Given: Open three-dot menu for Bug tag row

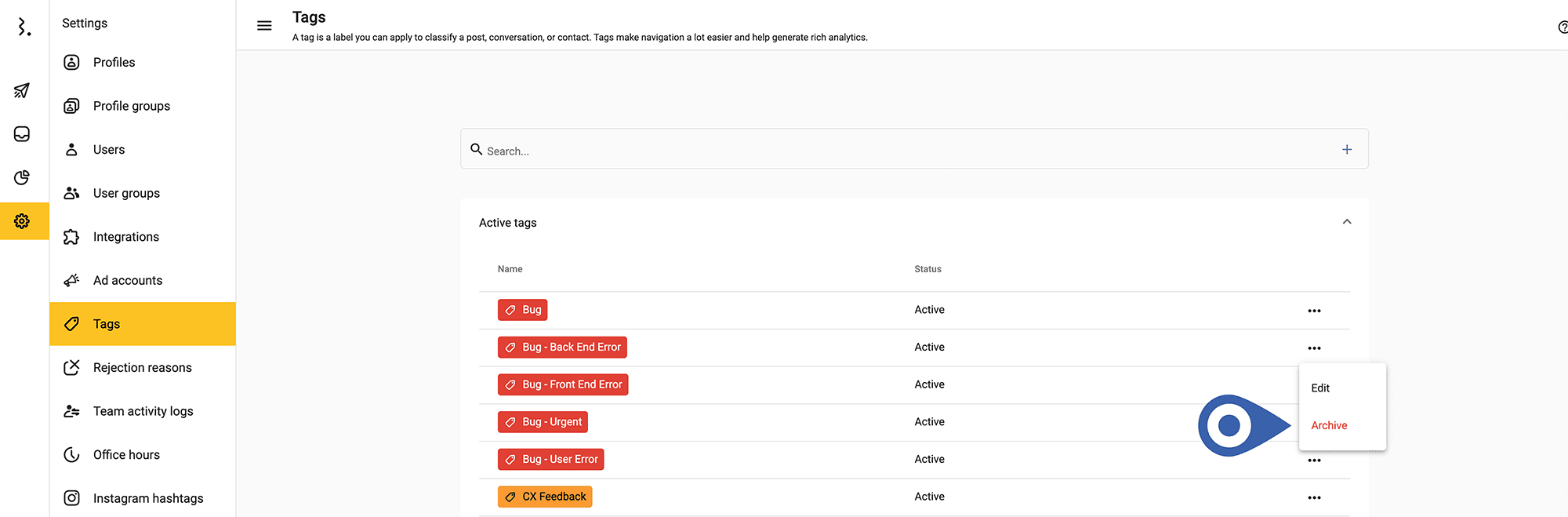Looking at the screenshot, I should point(1314,311).
